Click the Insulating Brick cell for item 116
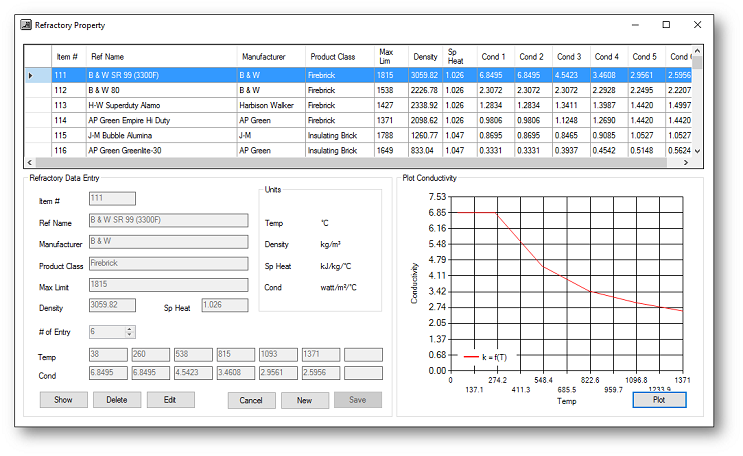This screenshot has height=456, width=743. (x=340, y=151)
